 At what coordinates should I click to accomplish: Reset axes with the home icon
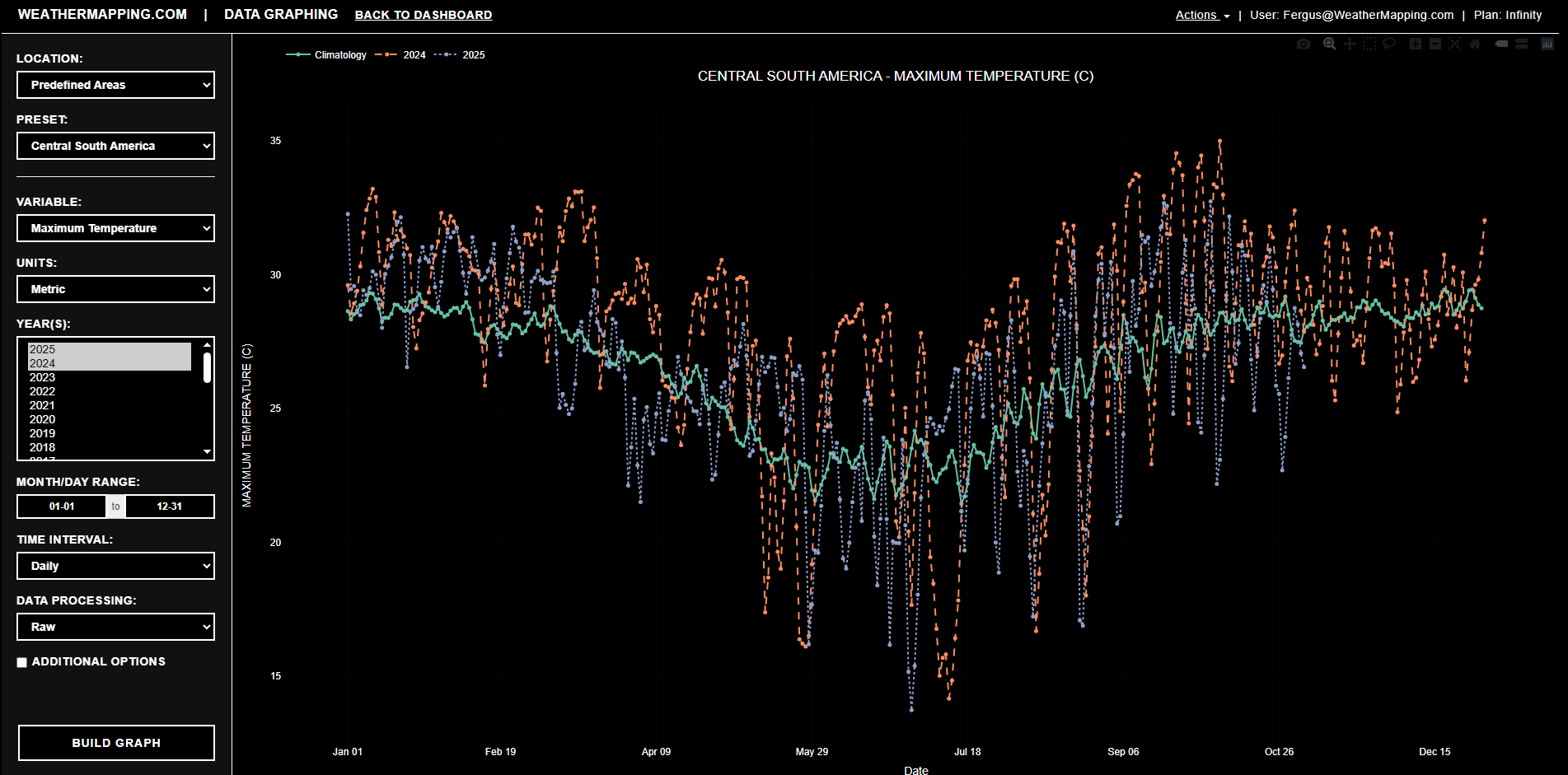click(x=1475, y=44)
